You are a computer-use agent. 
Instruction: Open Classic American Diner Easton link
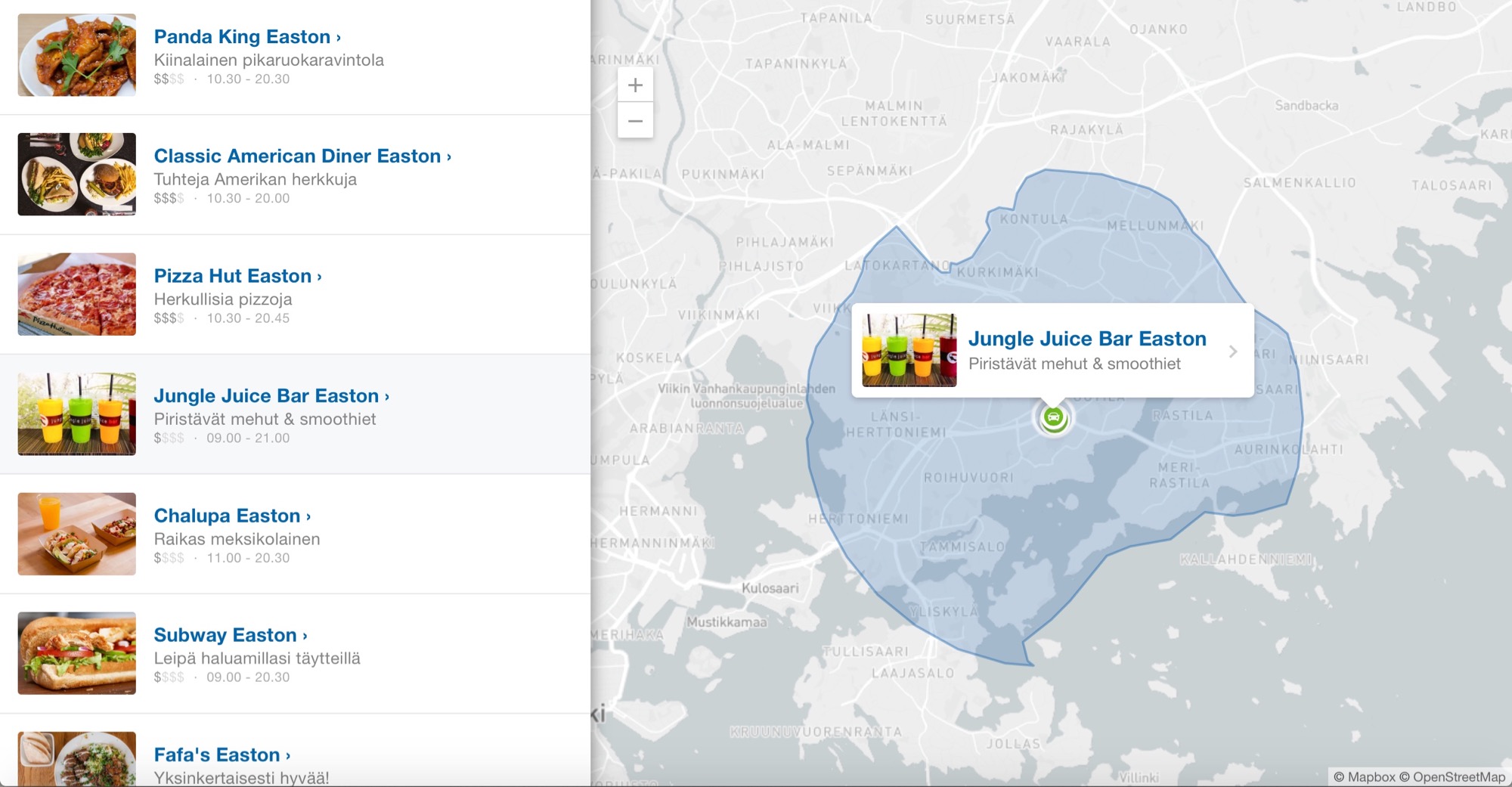302,156
